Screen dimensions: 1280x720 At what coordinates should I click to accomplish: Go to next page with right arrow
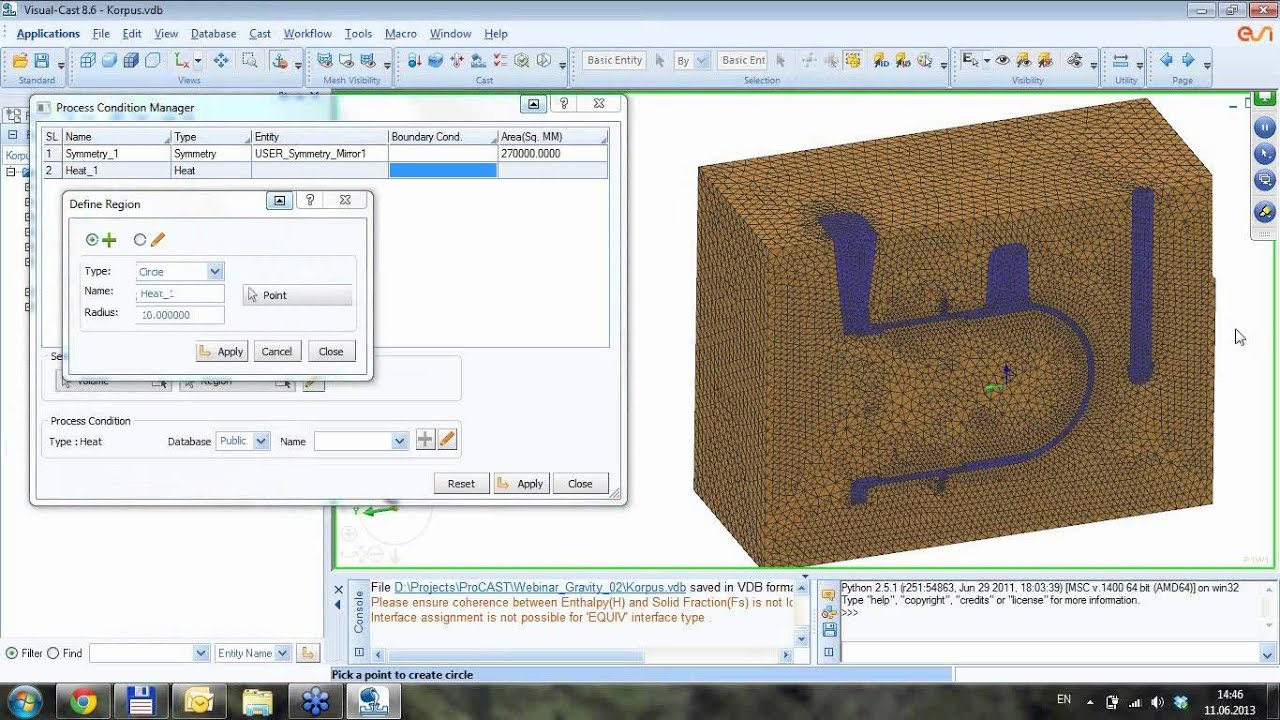coord(1188,61)
